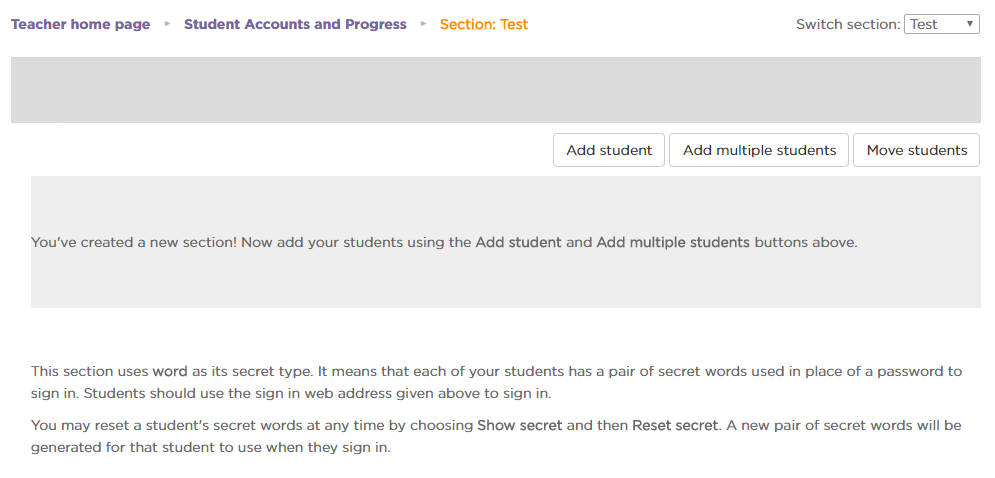Click the 'Switch section:' label

coord(848,24)
